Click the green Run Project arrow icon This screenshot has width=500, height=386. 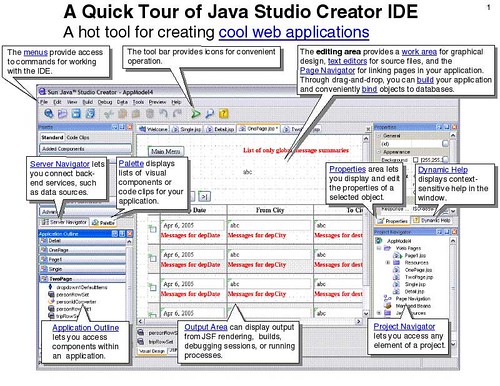(196, 114)
